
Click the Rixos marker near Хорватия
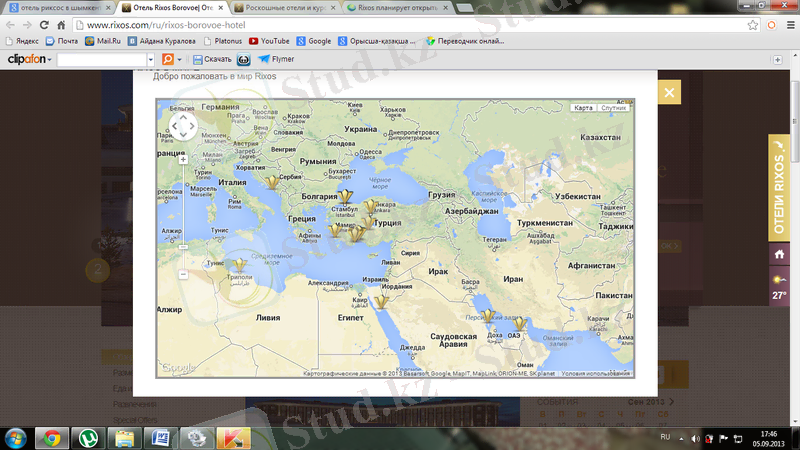point(272,182)
